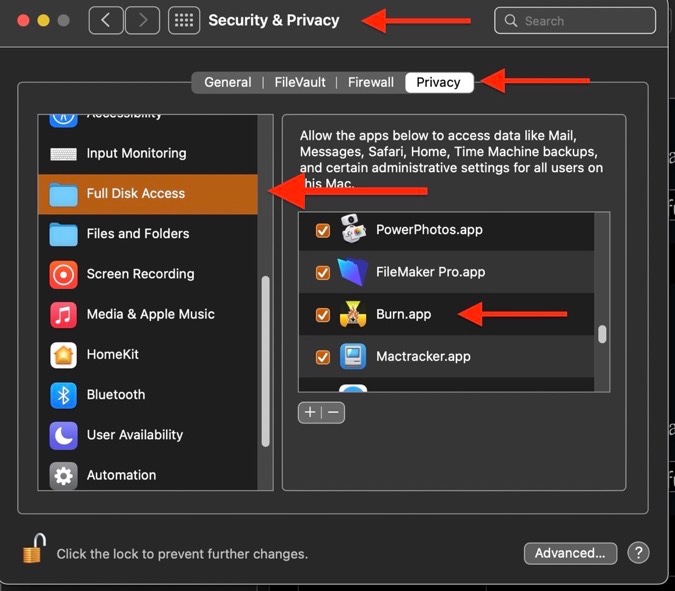Switch to the General tab
The width and height of the screenshot is (675, 591).
227,82
